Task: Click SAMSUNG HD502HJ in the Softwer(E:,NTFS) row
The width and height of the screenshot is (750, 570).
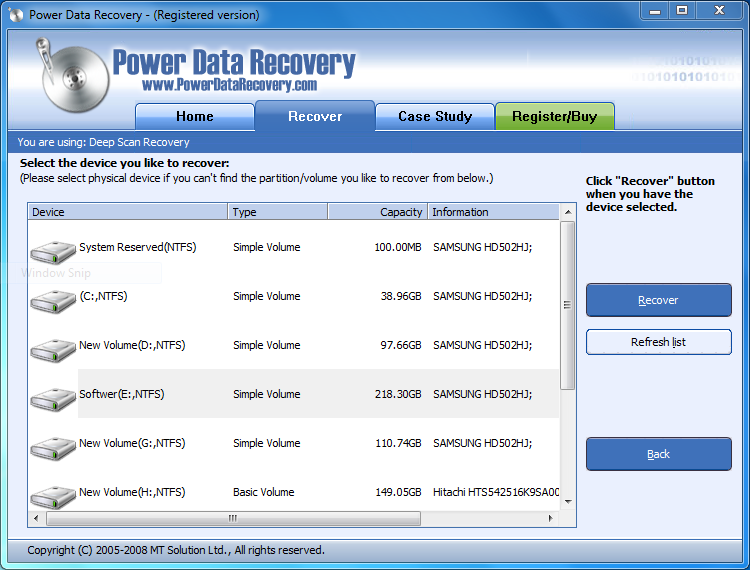Action: (x=482, y=394)
